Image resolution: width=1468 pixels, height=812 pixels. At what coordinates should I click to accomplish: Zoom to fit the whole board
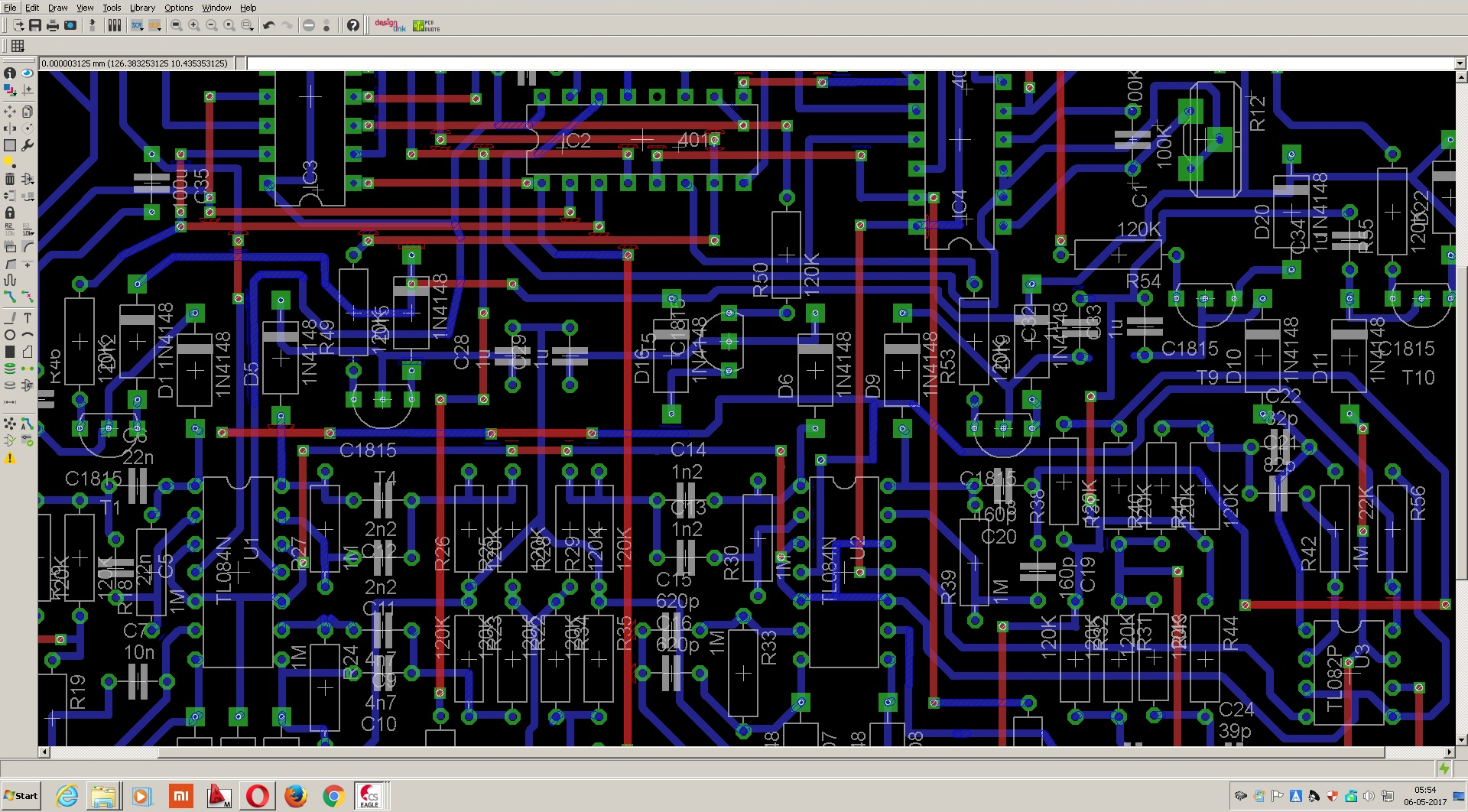click(177, 26)
